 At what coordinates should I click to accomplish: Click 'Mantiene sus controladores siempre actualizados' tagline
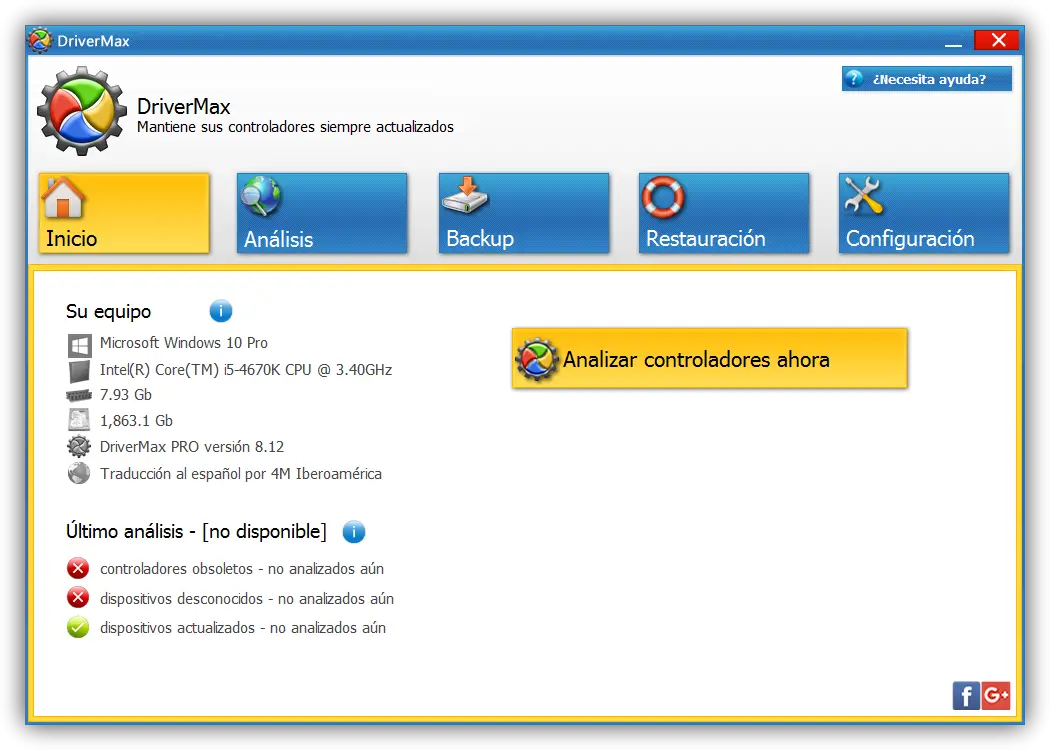pos(295,127)
